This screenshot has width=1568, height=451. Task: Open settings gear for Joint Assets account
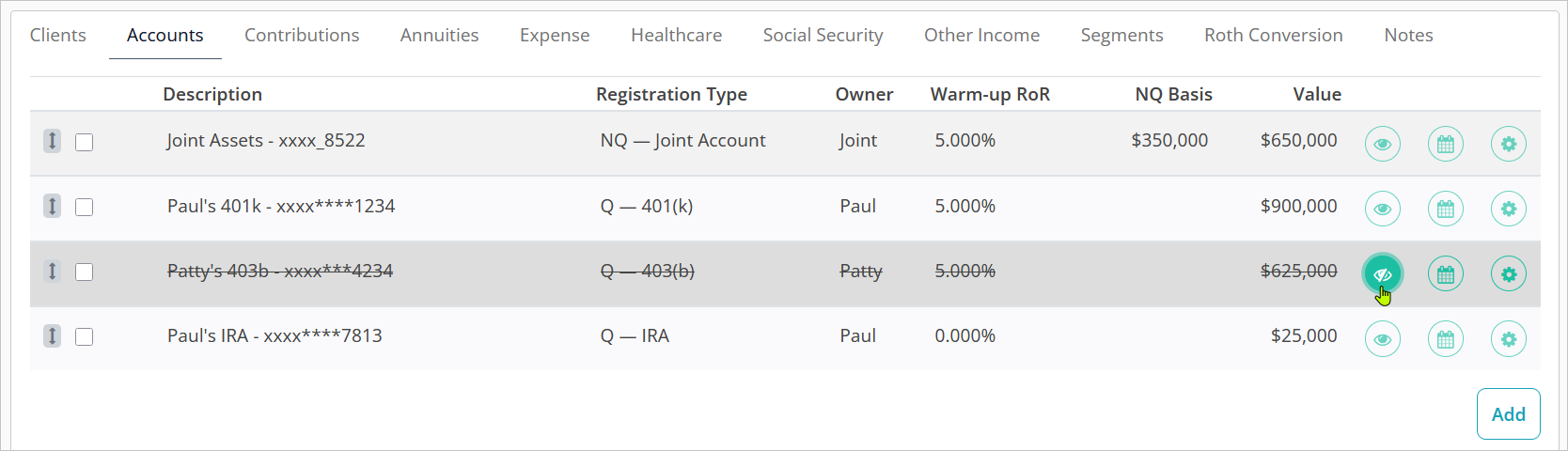click(x=1508, y=144)
